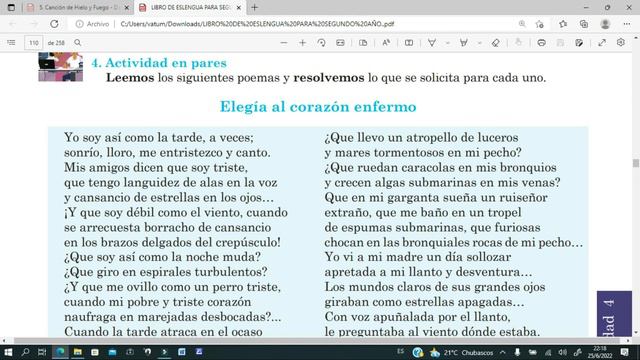Open File Explorer from the taskbar
This screenshot has height=360, width=640.
(78, 352)
